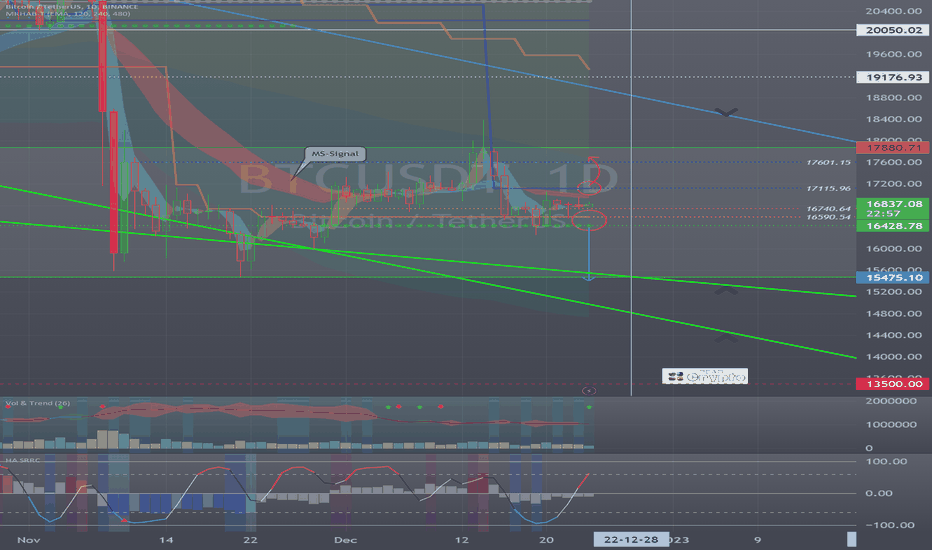Click the MS-Signal callout label
This screenshot has height=550, width=932.
coord(335,153)
